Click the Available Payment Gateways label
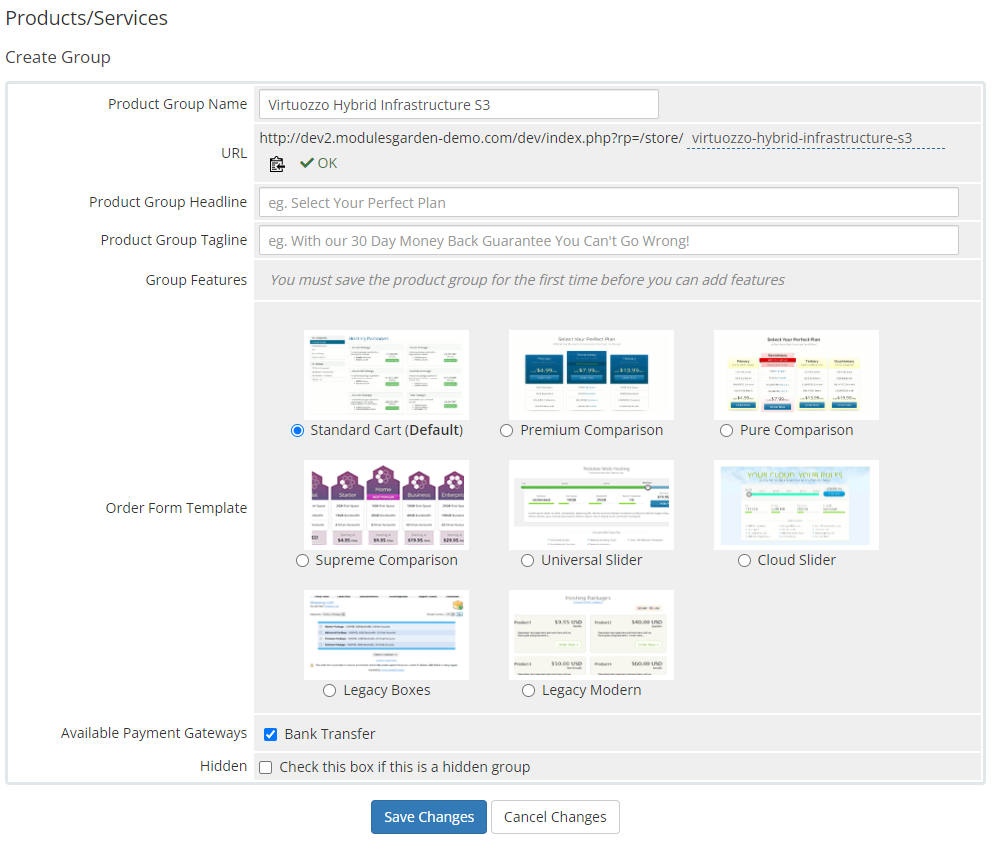This screenshot has height=856, width=995. (x=154, y=734)
